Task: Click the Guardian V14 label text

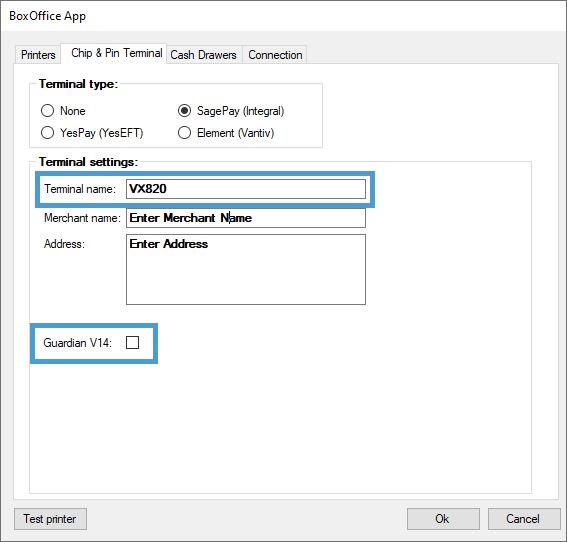Action: 77,342
